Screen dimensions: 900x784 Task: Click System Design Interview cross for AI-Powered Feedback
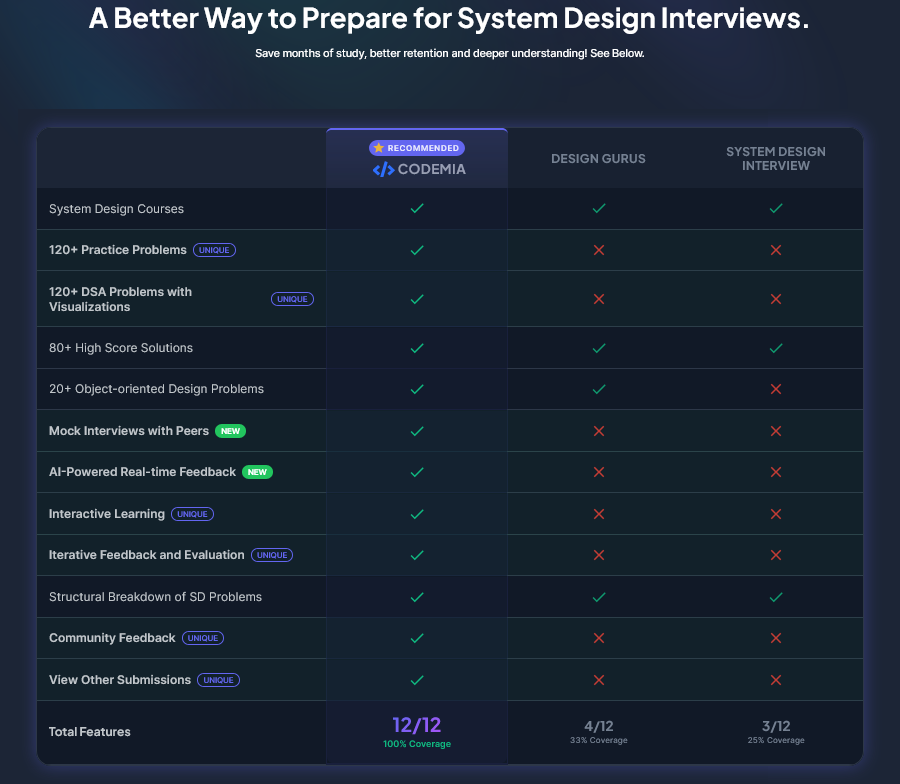[776, 472]
